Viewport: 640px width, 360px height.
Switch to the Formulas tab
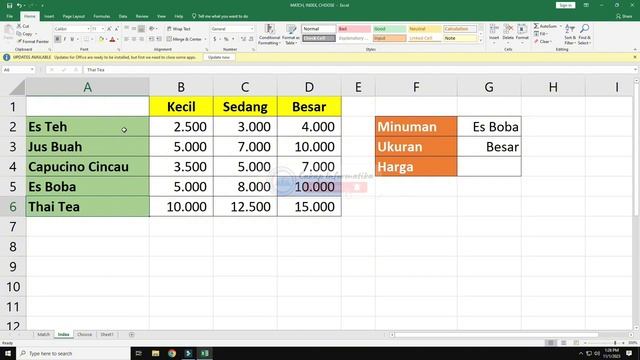click(102, 16)
